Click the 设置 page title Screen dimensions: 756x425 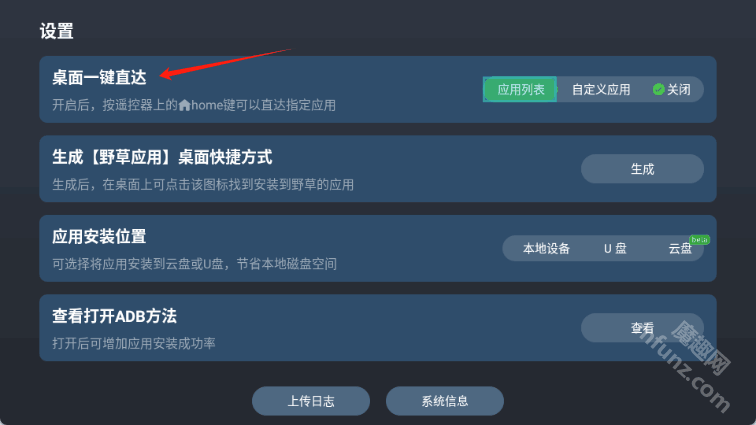tap(56, 31)
